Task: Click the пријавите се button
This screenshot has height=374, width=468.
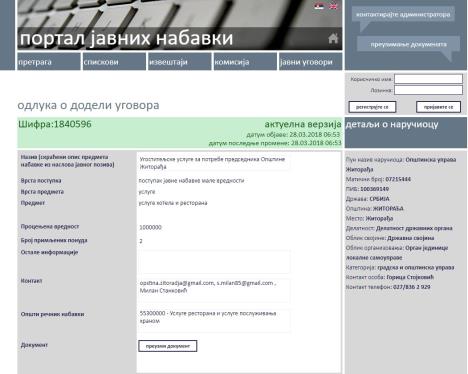Action: (x=438, y=107)
